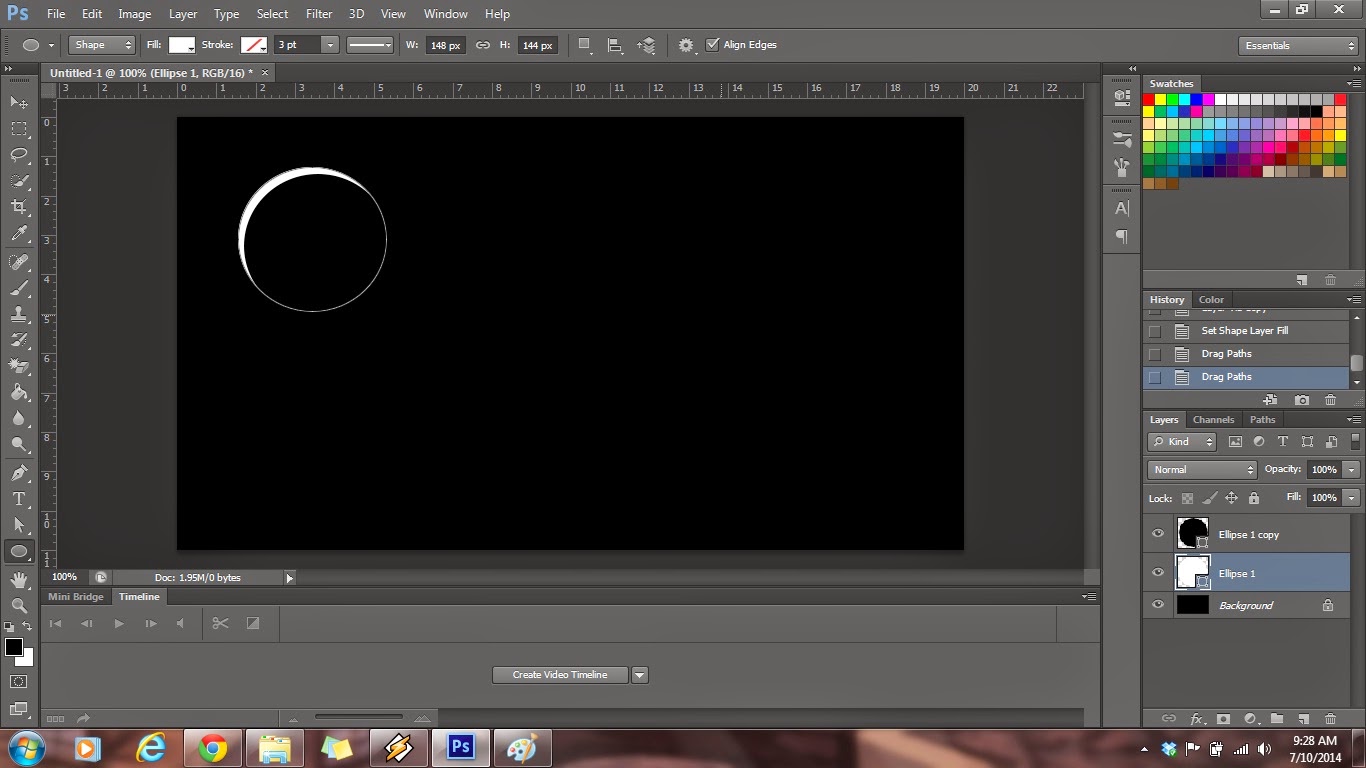Open dropdown arrow next to Create Video Timeline

click(640, 675)
